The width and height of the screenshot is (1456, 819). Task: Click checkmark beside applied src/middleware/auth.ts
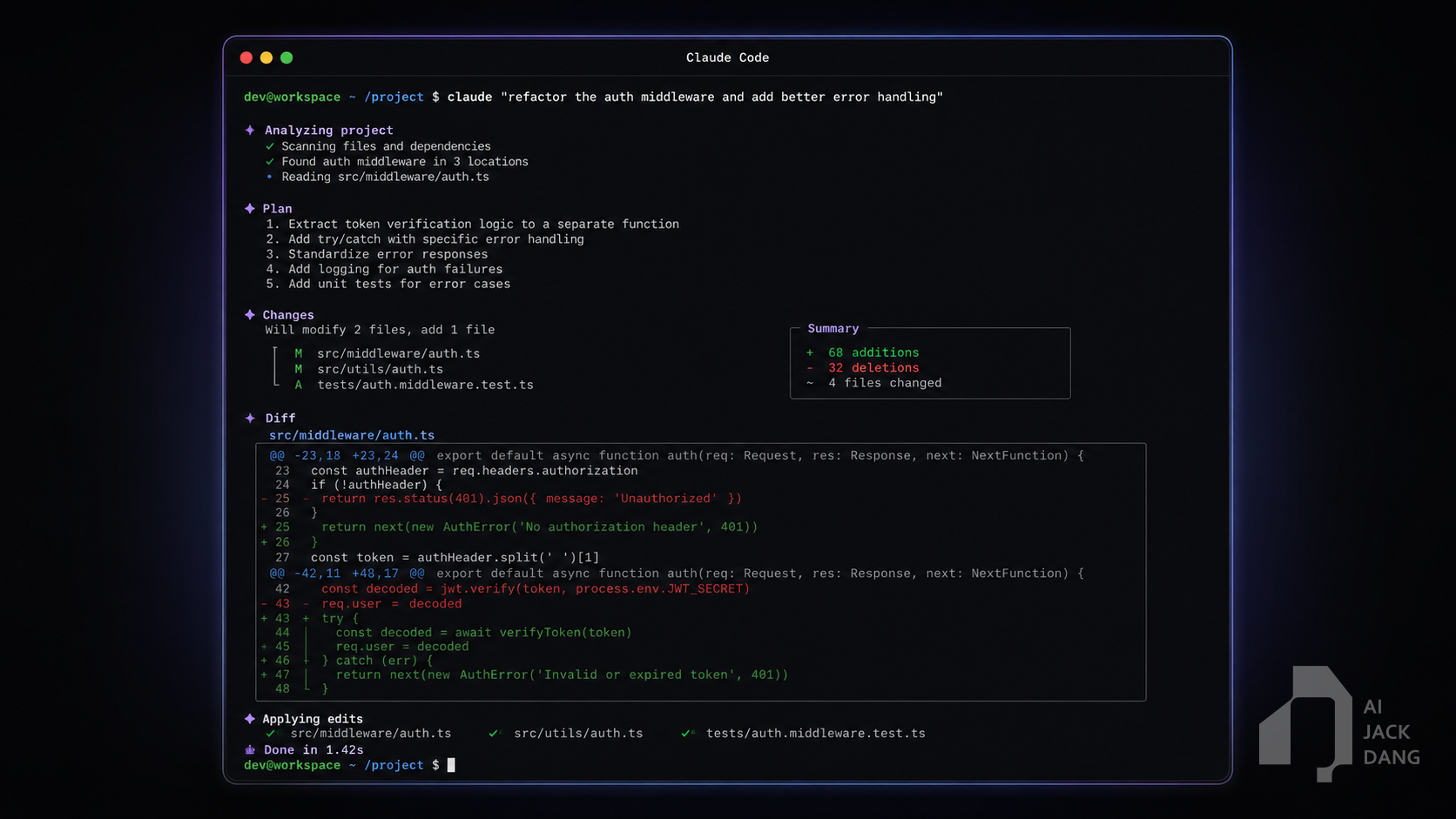[271, 734]
